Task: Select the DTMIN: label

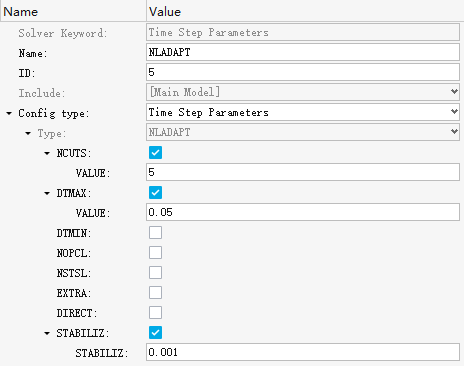Action: 74,233
